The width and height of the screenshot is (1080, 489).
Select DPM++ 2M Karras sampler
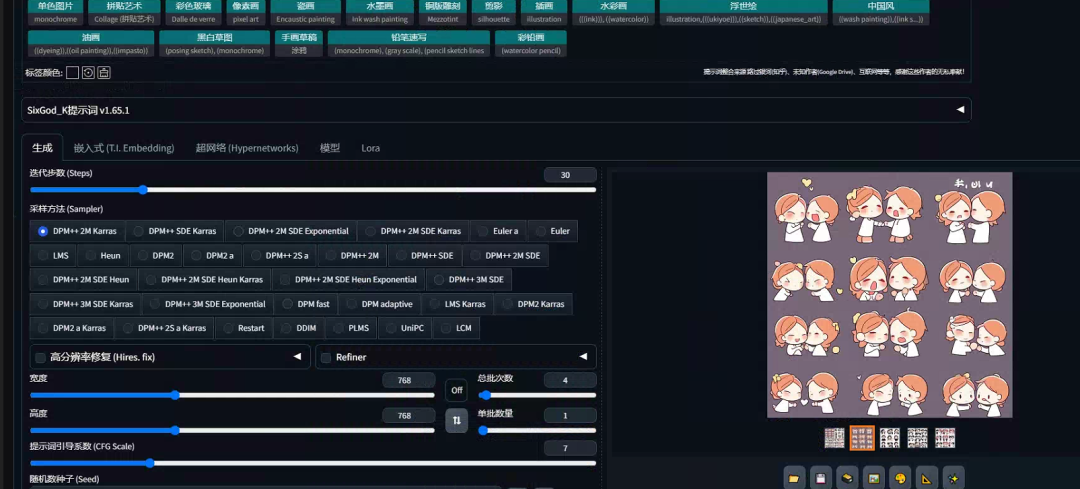78,231
